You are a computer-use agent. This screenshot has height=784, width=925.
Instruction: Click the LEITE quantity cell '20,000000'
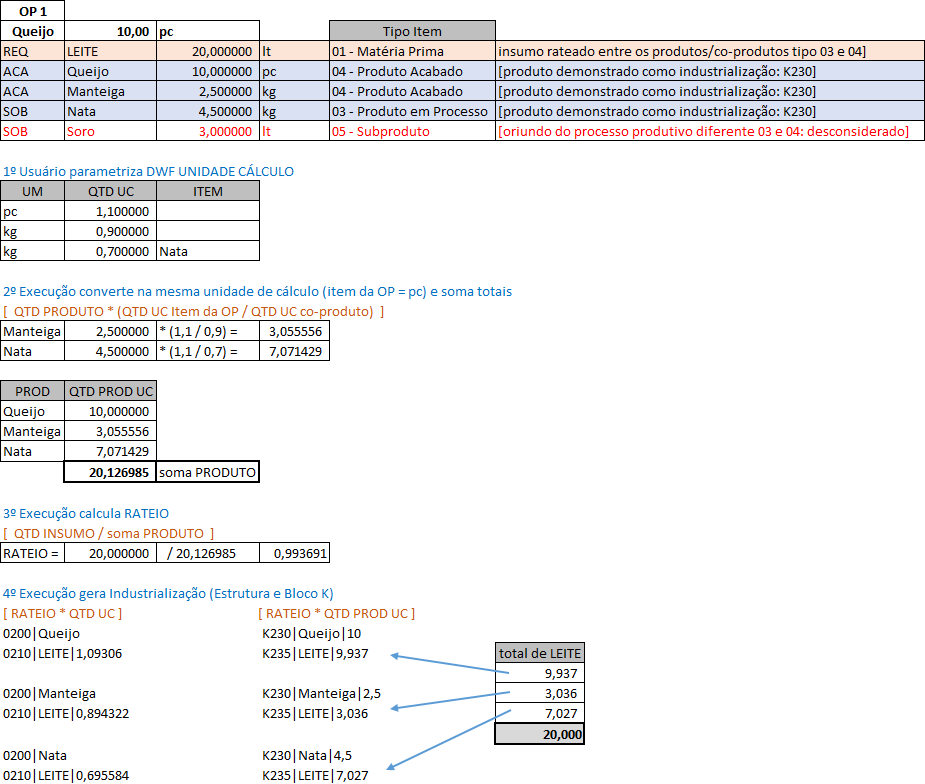208,51
